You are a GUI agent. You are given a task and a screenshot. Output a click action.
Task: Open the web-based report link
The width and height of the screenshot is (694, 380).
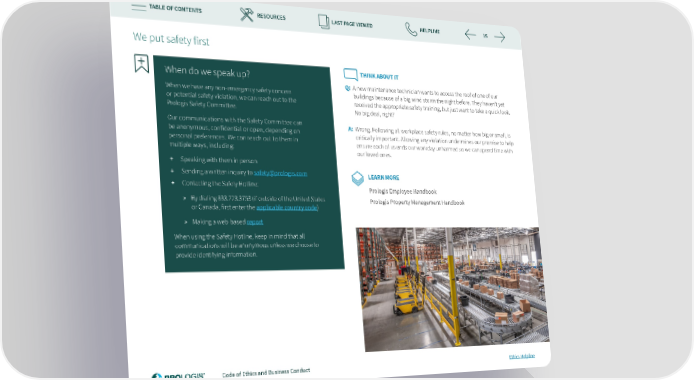[255, 222]
